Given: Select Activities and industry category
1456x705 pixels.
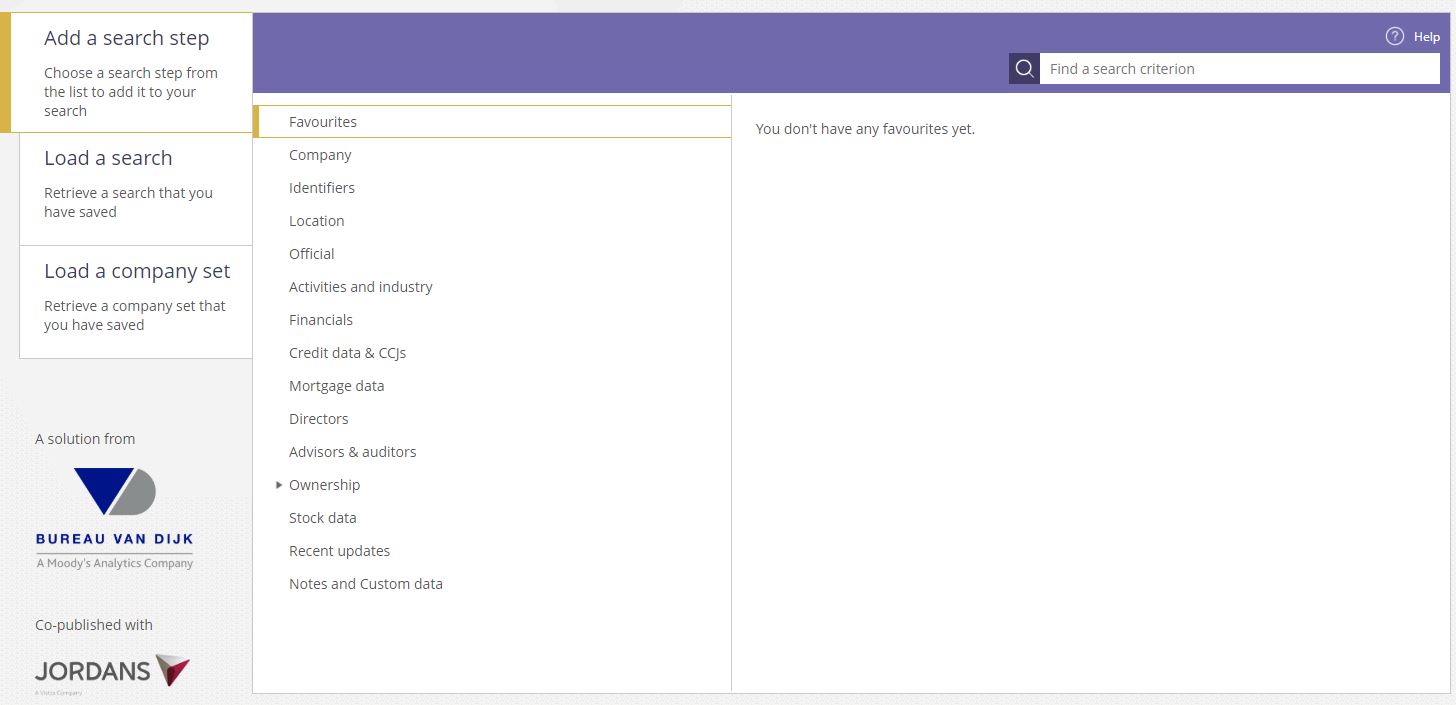Looking at the screenshot, I should click(360, 287).
